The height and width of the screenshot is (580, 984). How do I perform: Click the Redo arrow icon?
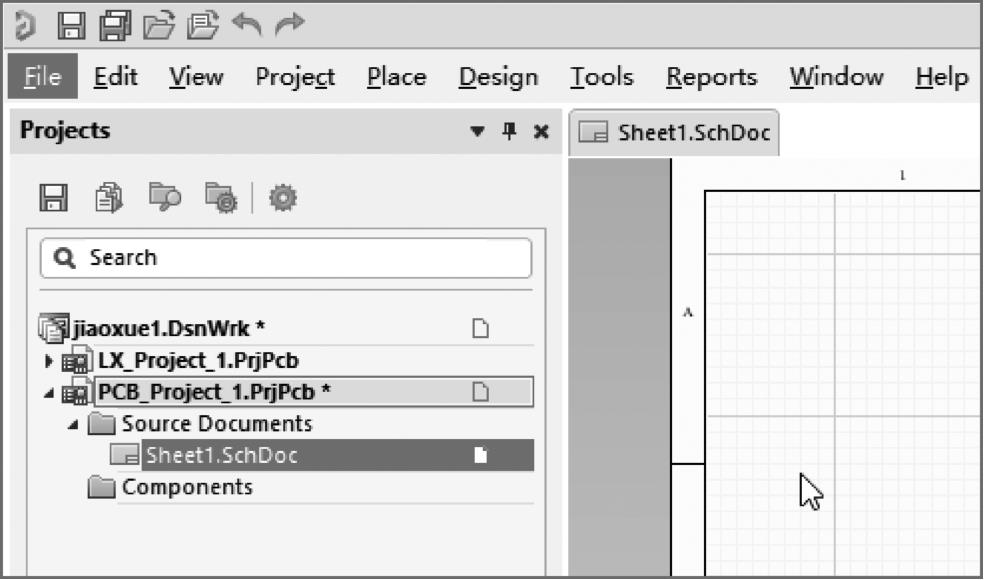pyautogui.click(x=289, y=24)
